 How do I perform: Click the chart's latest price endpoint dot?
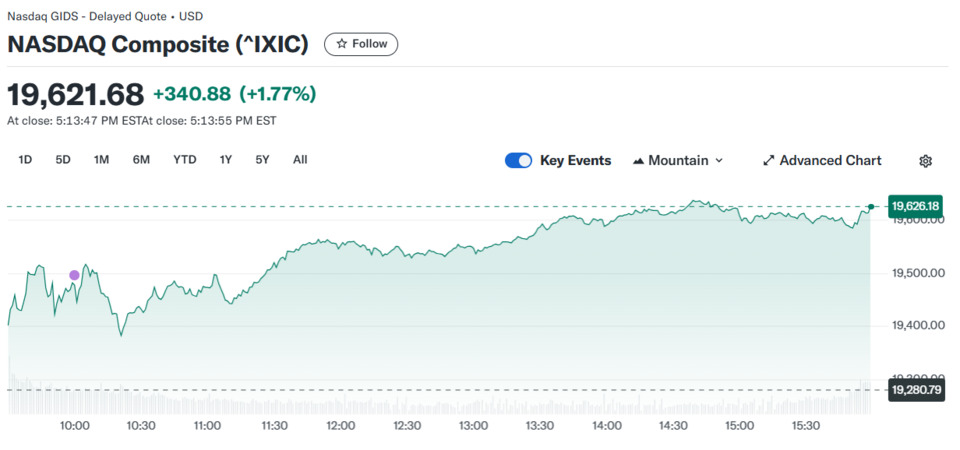pos(871,206)
